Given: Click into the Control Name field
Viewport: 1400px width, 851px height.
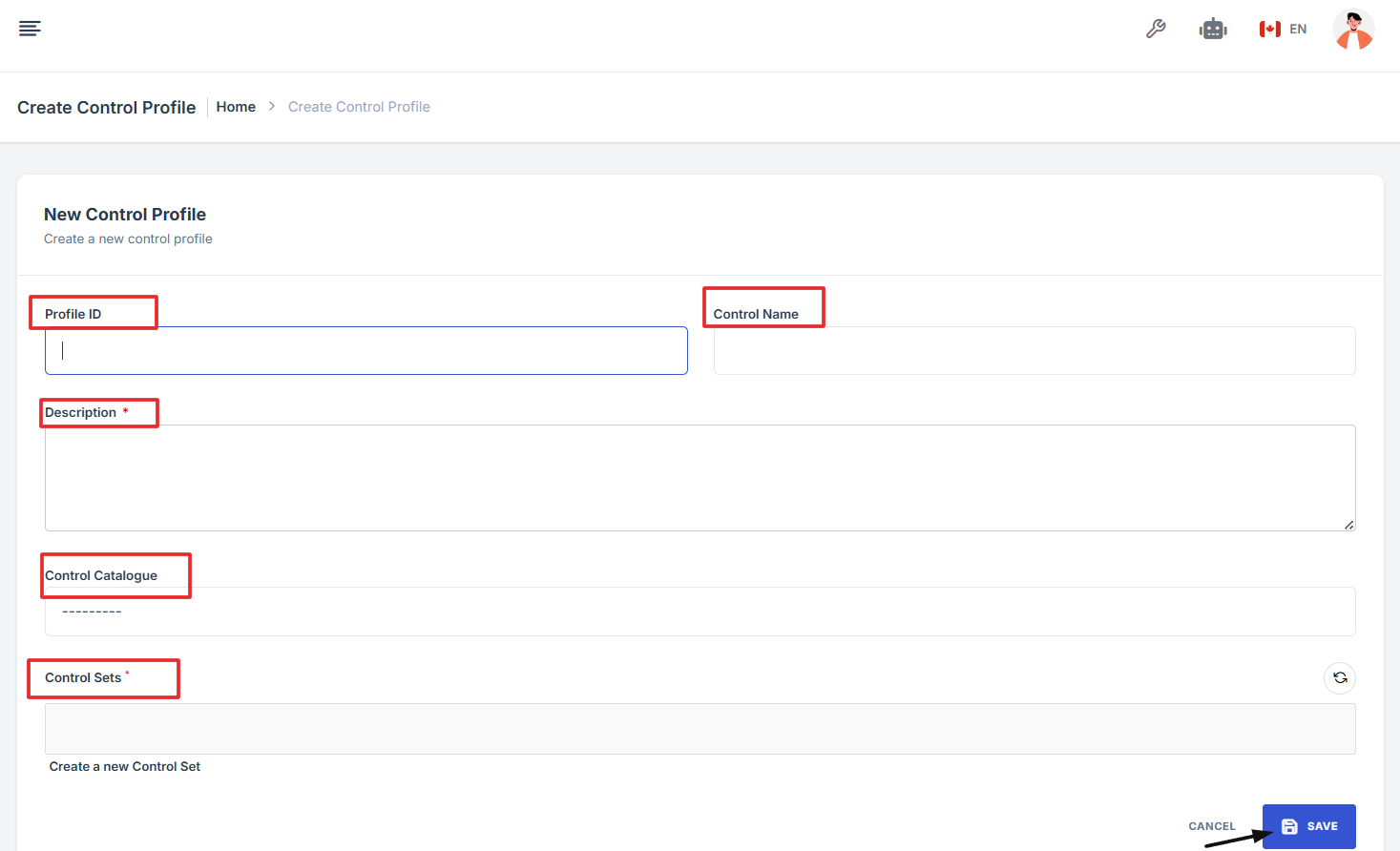Looking at the screenshot, I should click(1034, 351).
